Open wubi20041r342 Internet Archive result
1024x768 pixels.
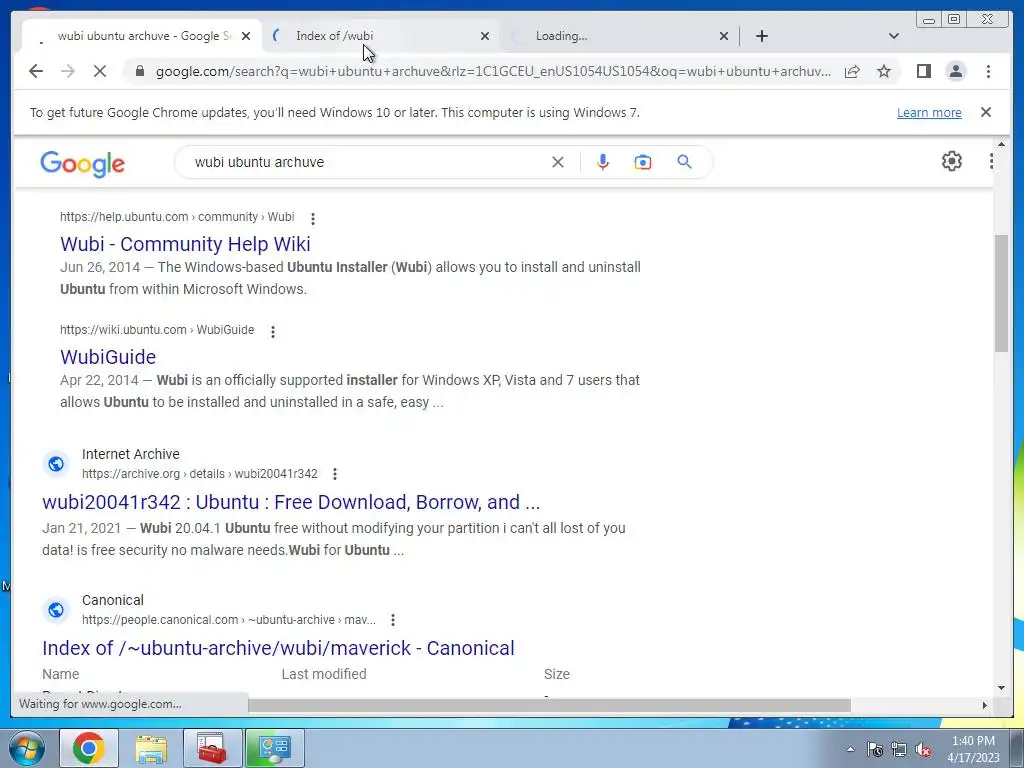pyautogui.click(x=291, y=502)
